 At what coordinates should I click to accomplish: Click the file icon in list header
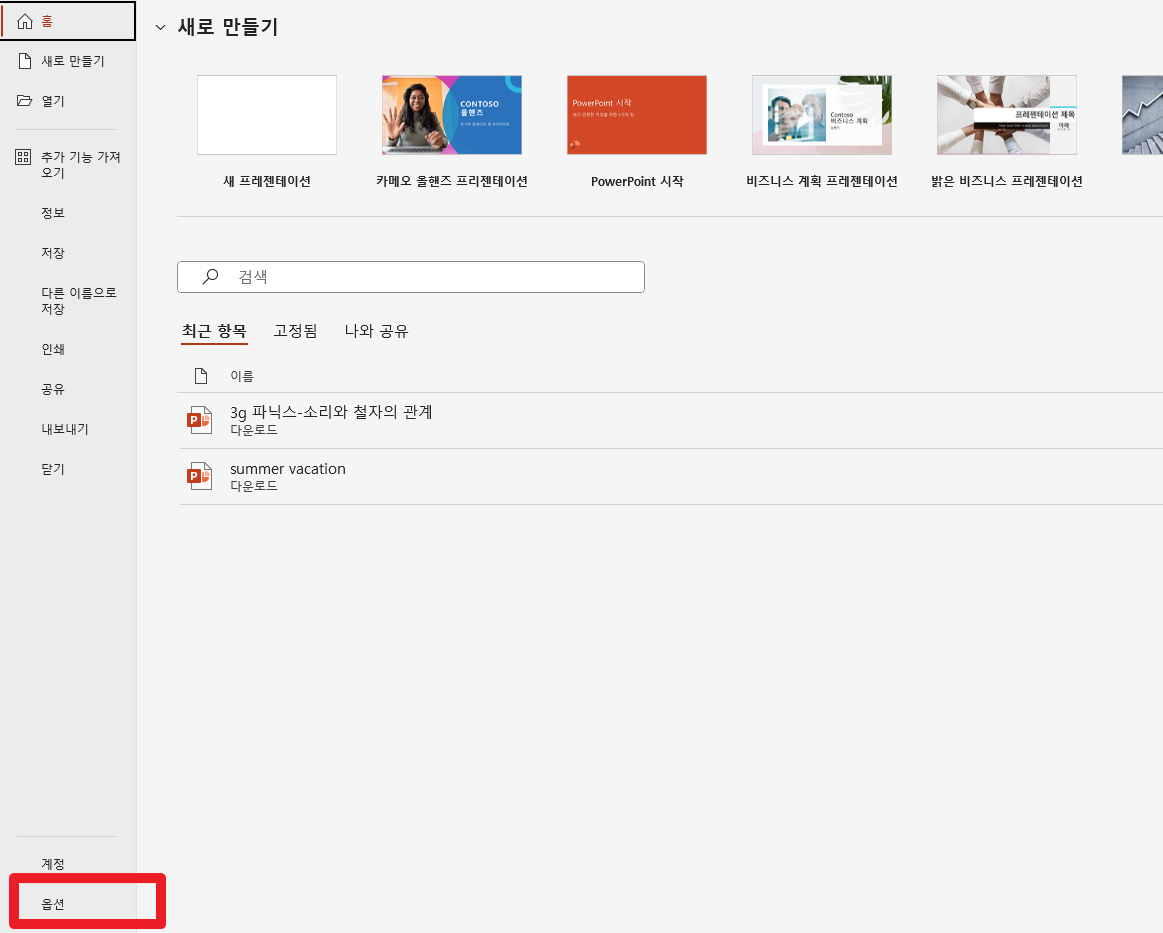200,376
